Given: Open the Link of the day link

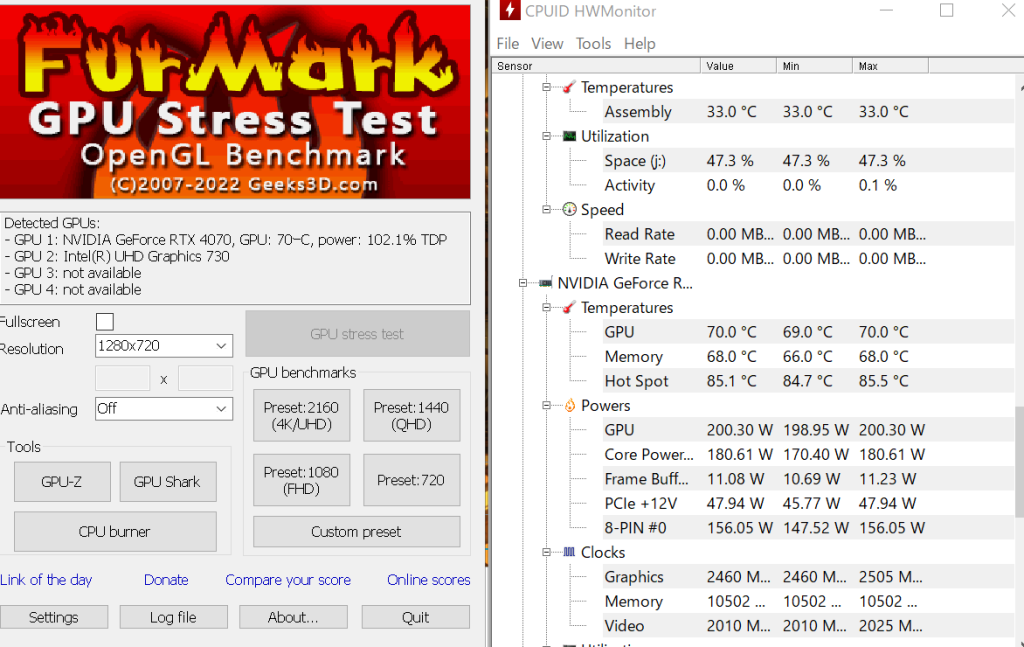Looking at the screenshot, I should (46, 580).
